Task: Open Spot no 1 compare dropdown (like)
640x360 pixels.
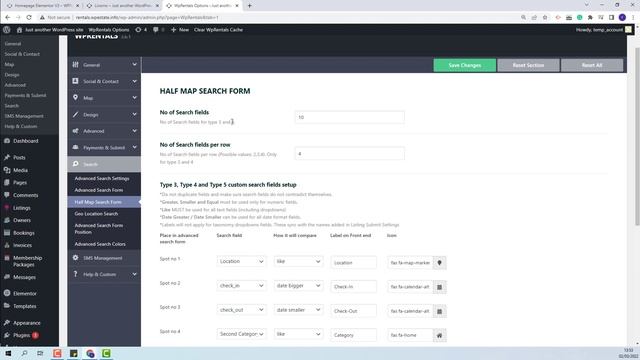Action: tap(298, 261)
